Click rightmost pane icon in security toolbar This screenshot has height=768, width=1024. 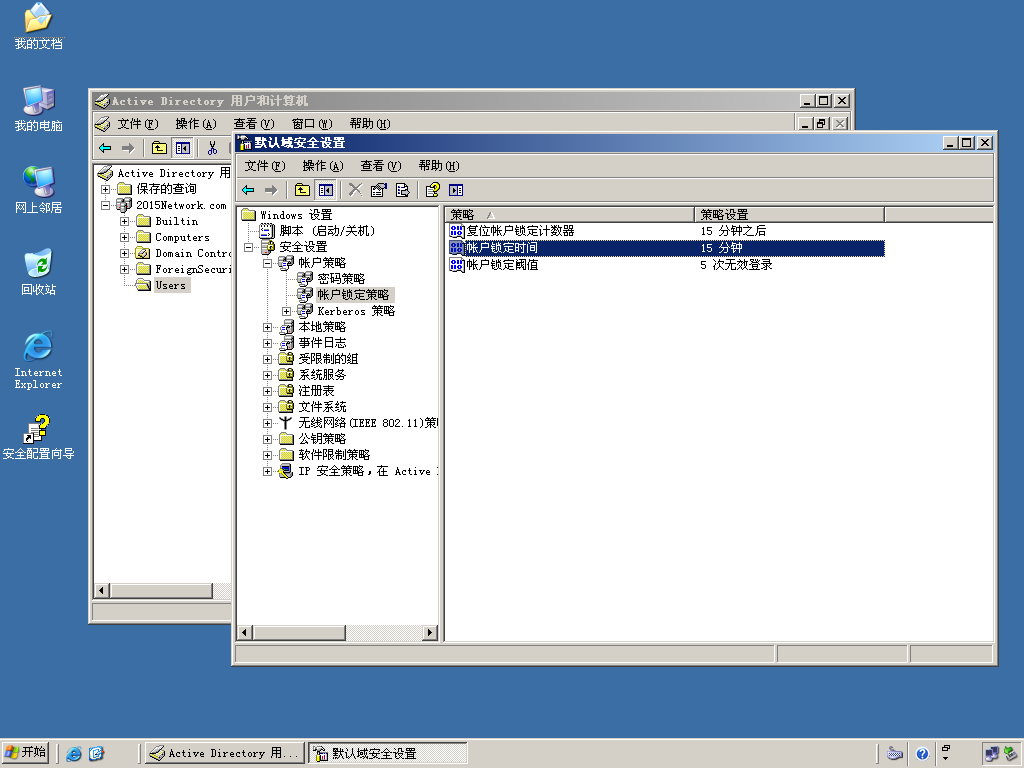(456, 190)
